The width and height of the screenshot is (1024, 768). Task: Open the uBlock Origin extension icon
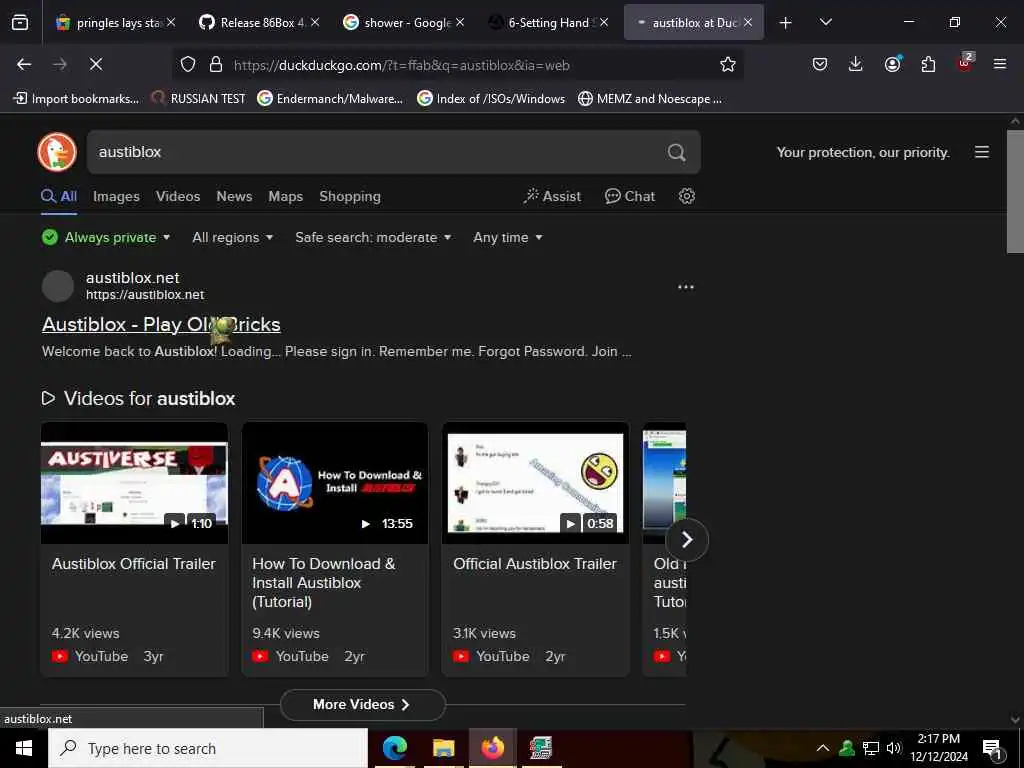(965, 63)
